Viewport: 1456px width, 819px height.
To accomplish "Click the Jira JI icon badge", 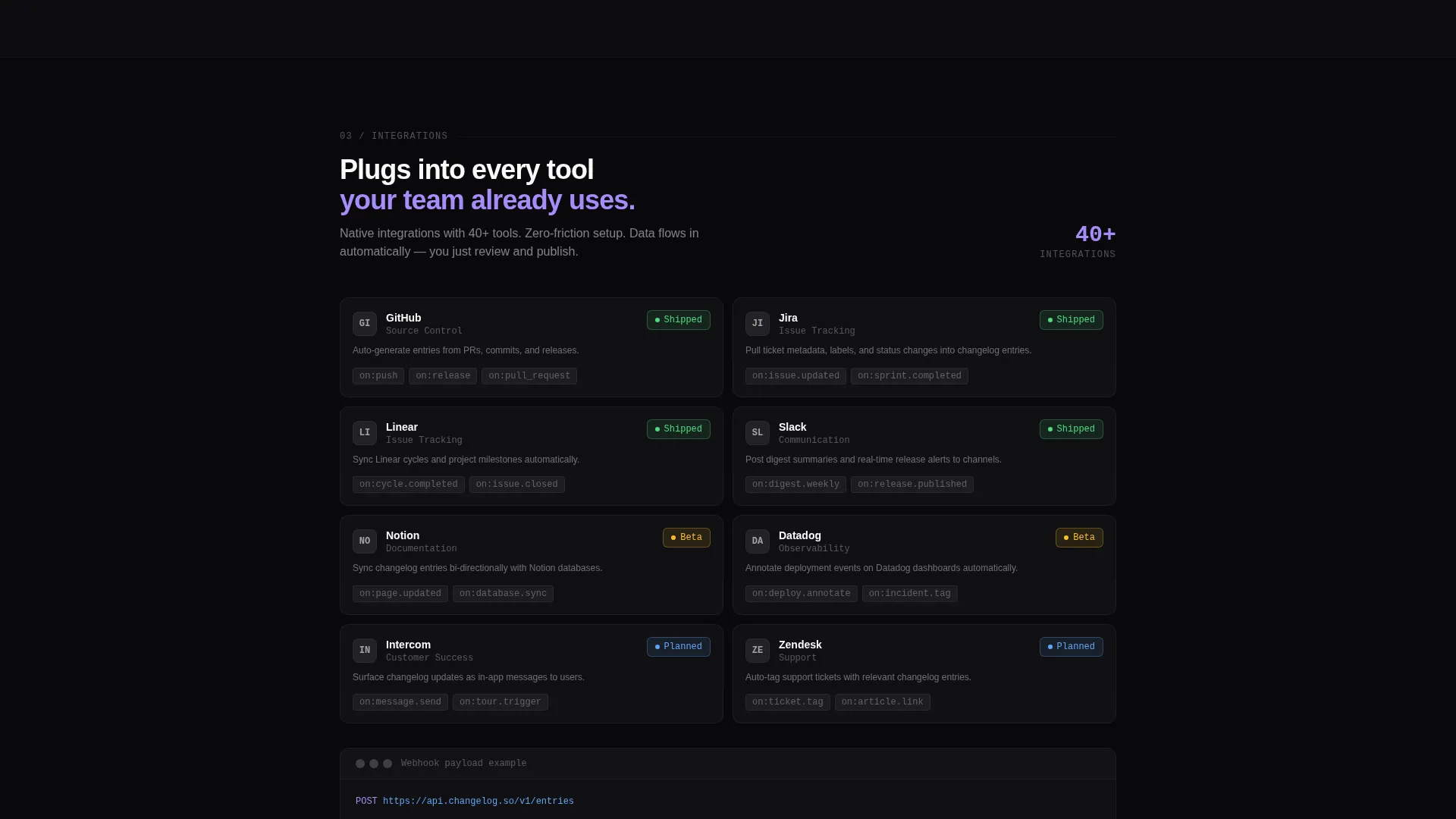I will click(758, 324).
